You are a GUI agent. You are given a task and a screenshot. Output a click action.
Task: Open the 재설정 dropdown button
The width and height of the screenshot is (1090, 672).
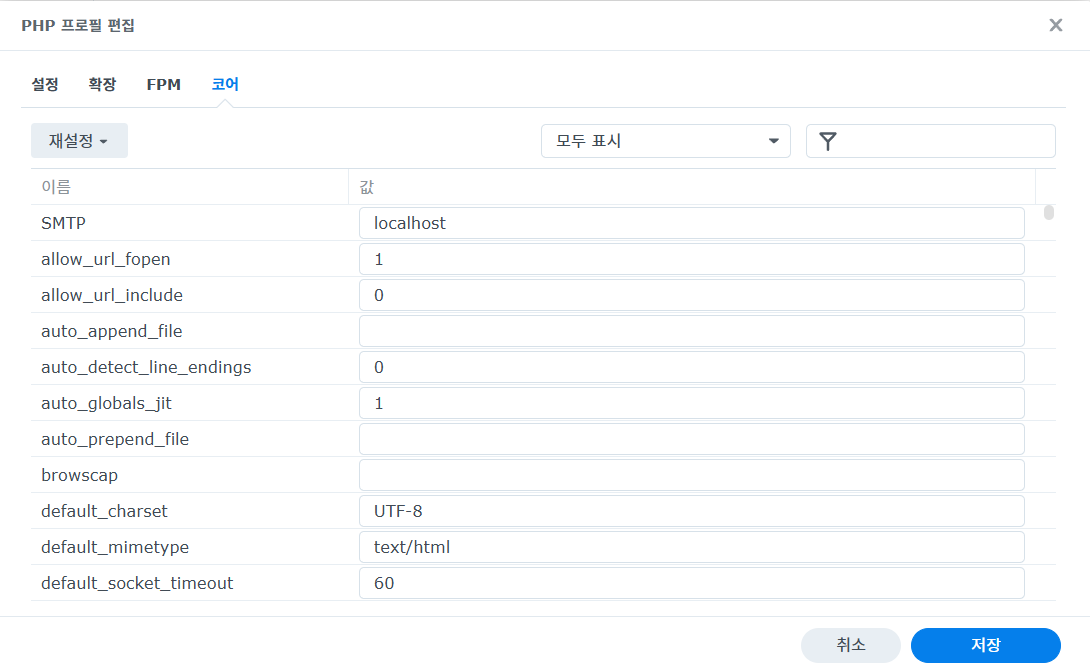tap(79, 141)
